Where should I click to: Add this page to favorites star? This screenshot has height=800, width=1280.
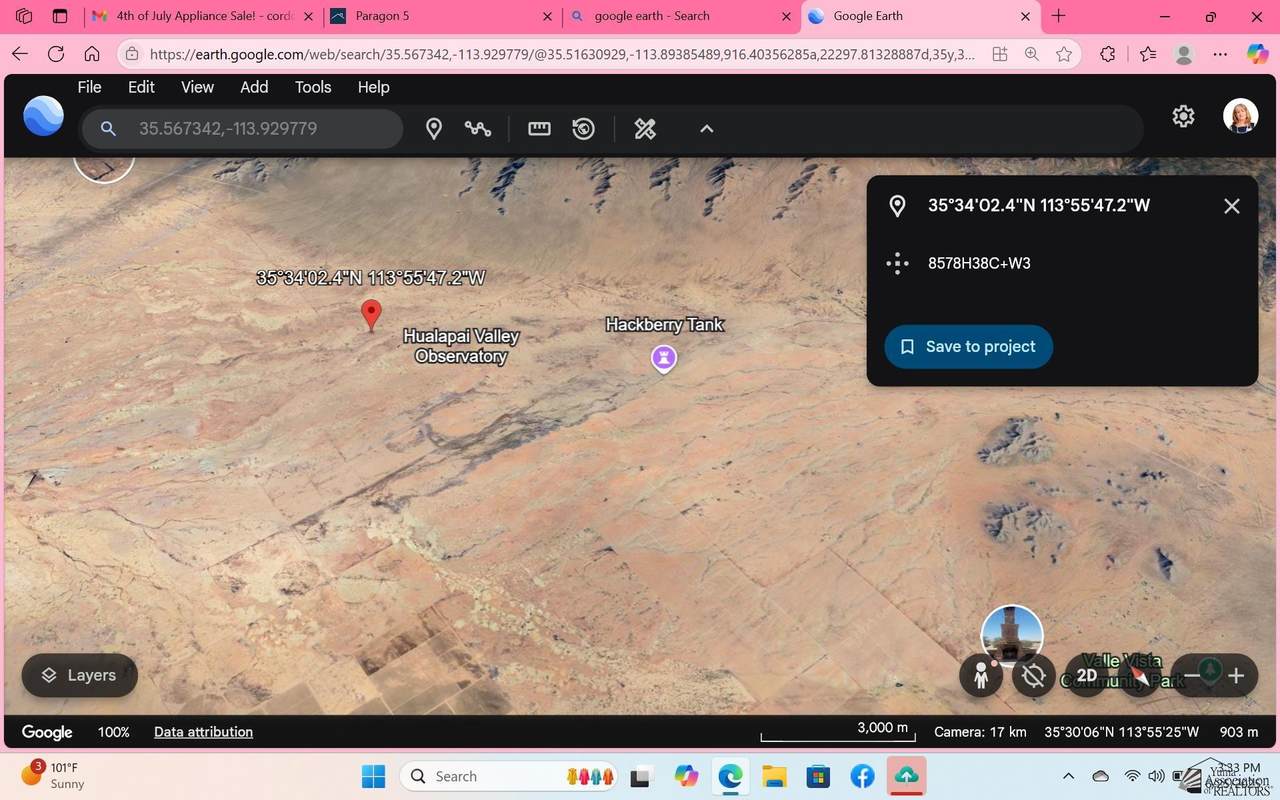point(1064,55)
